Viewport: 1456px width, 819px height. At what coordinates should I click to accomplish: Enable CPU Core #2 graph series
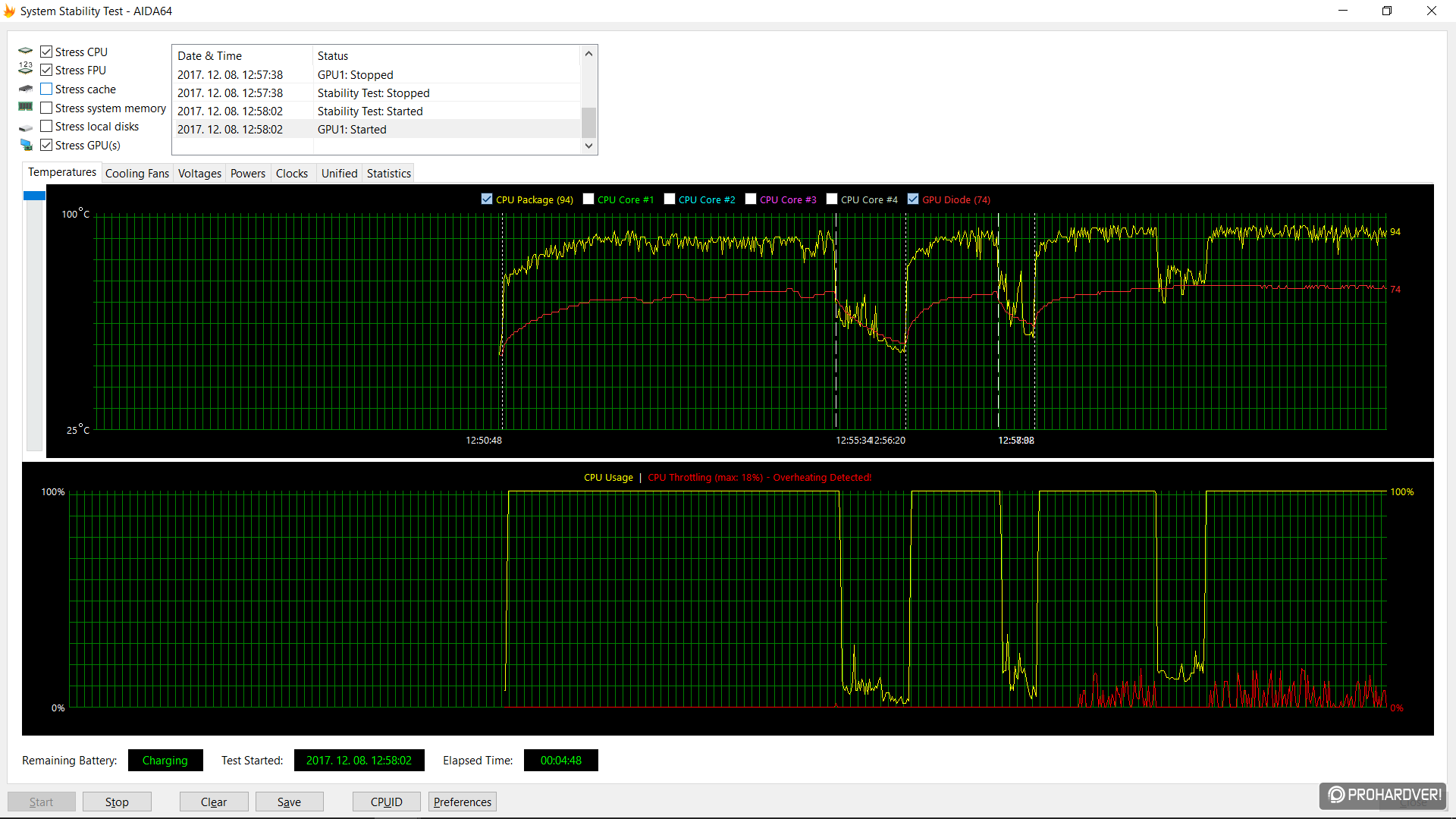(x=670, y=199)
